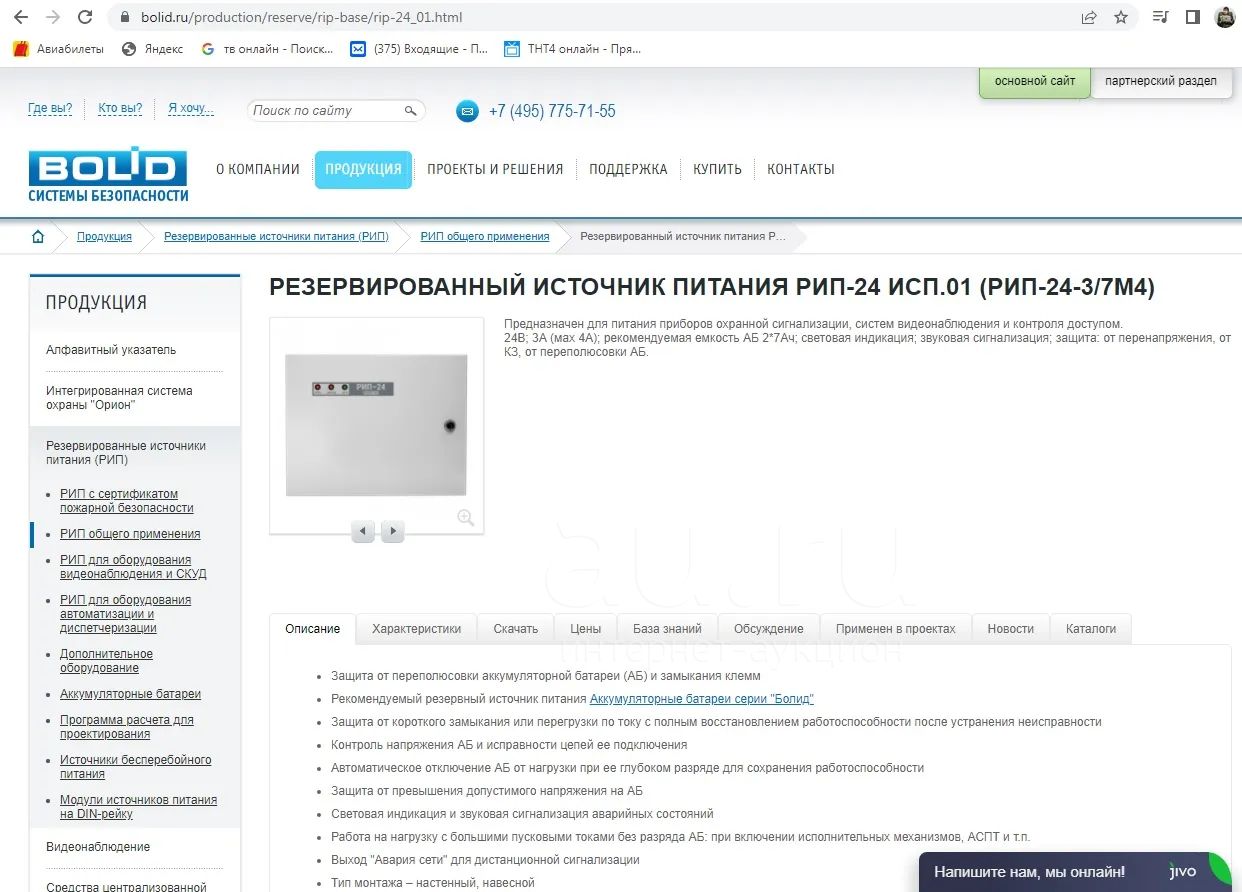Zoom the product image with the magnifier icon
This screenshot has width=1242, height=892.
coord(465,517)
